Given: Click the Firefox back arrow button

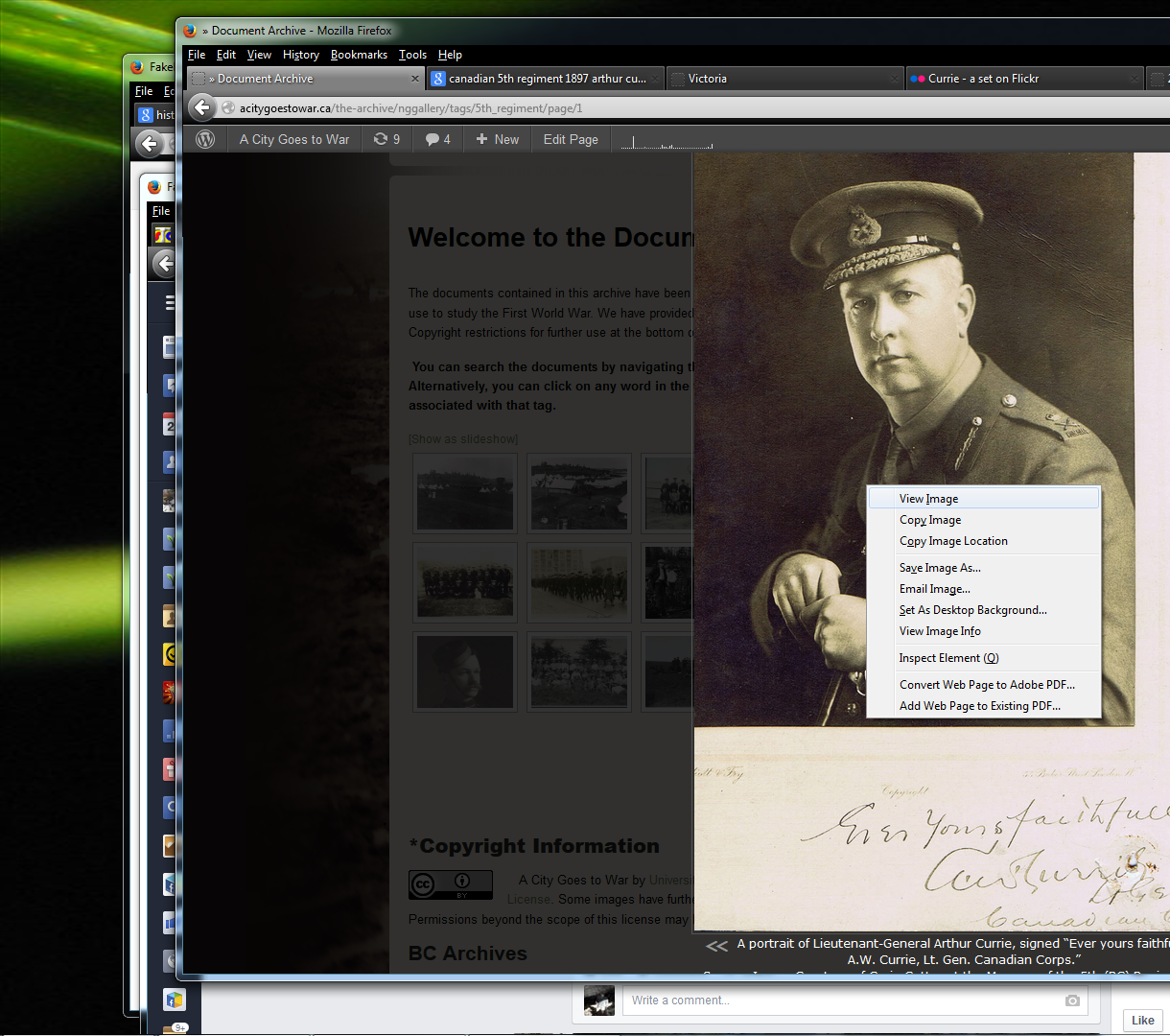Looking at the screenshot, I should click(201, 107).
